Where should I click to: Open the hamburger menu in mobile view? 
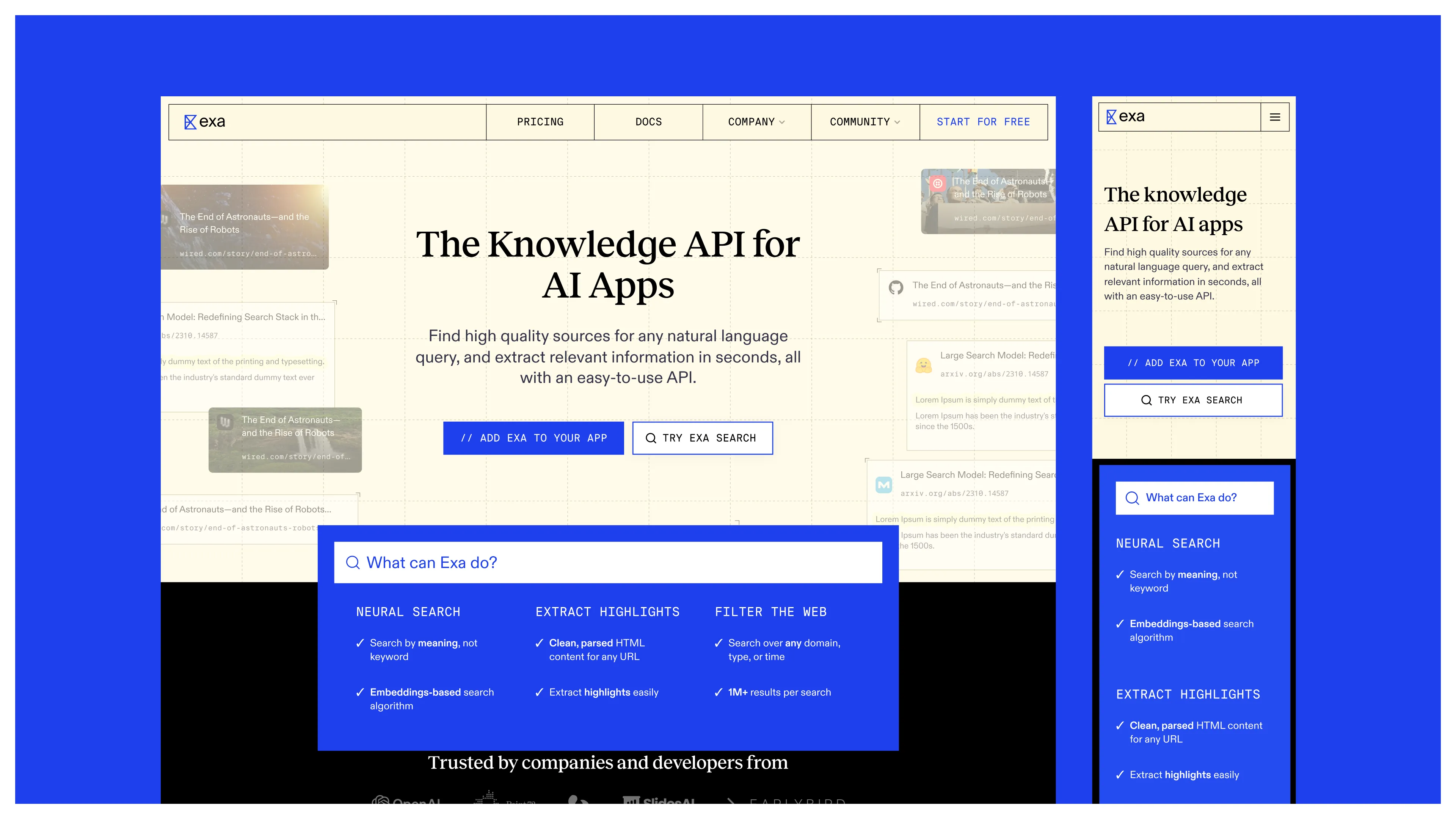pyautogui.click(x=1274, y=117)
